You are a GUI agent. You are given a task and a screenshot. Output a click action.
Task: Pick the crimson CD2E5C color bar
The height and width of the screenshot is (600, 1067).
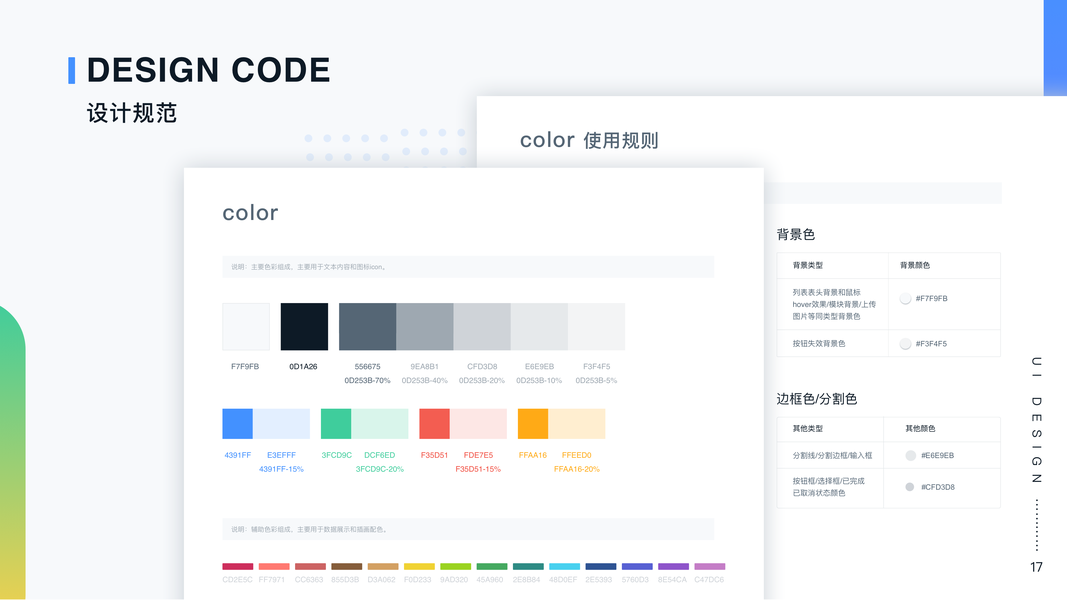point(237,566)
